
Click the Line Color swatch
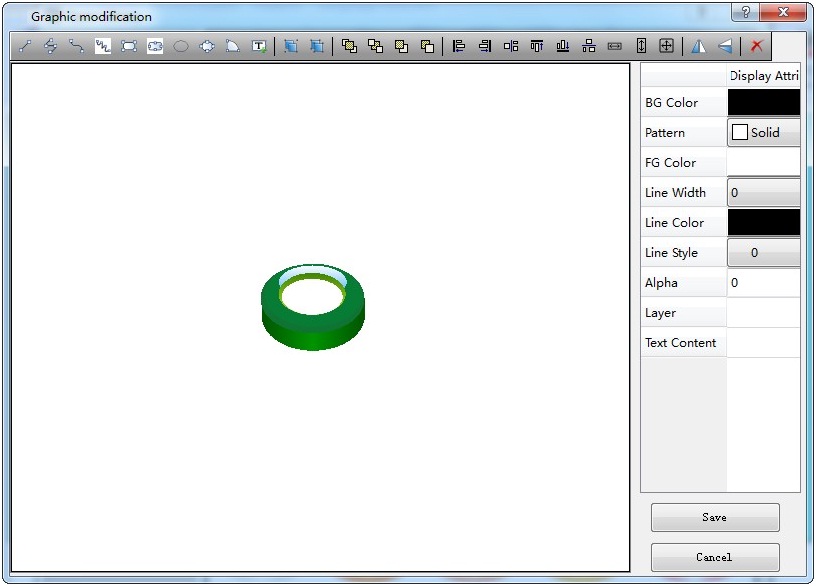pyautogui.click(x=763, y=222)
